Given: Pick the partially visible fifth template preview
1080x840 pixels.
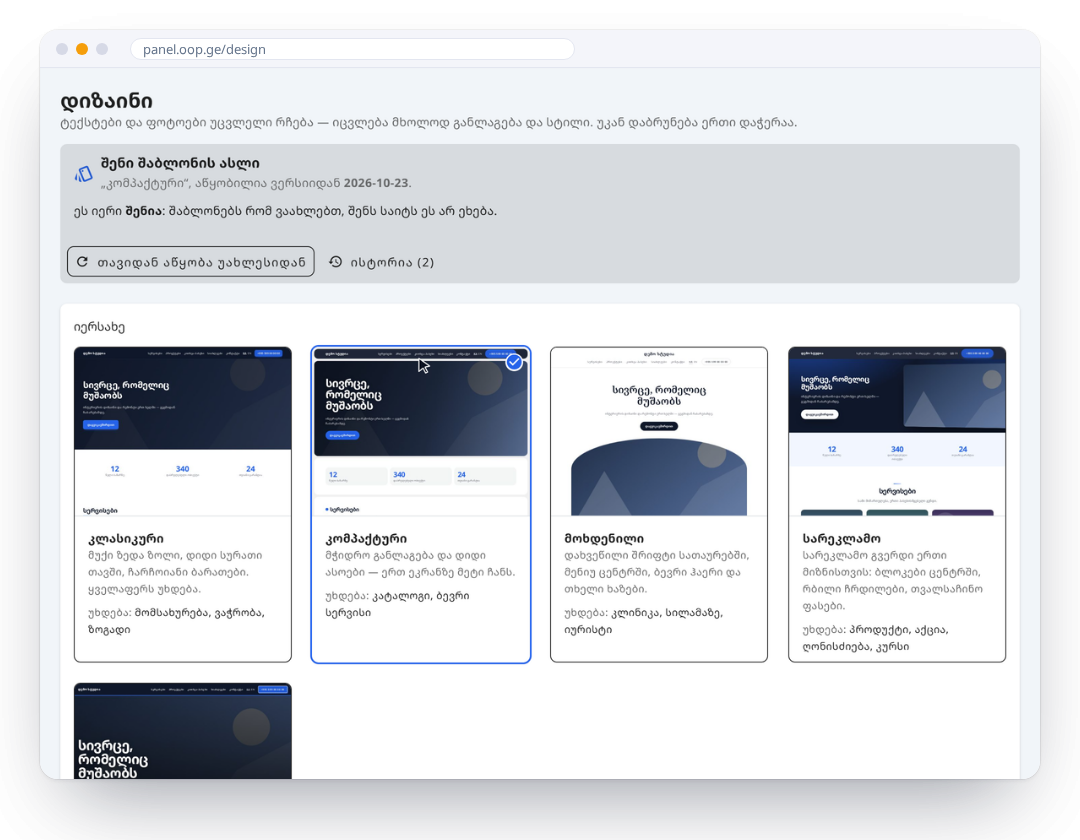Looking at the screenshot, I should (x=183, y=731).
